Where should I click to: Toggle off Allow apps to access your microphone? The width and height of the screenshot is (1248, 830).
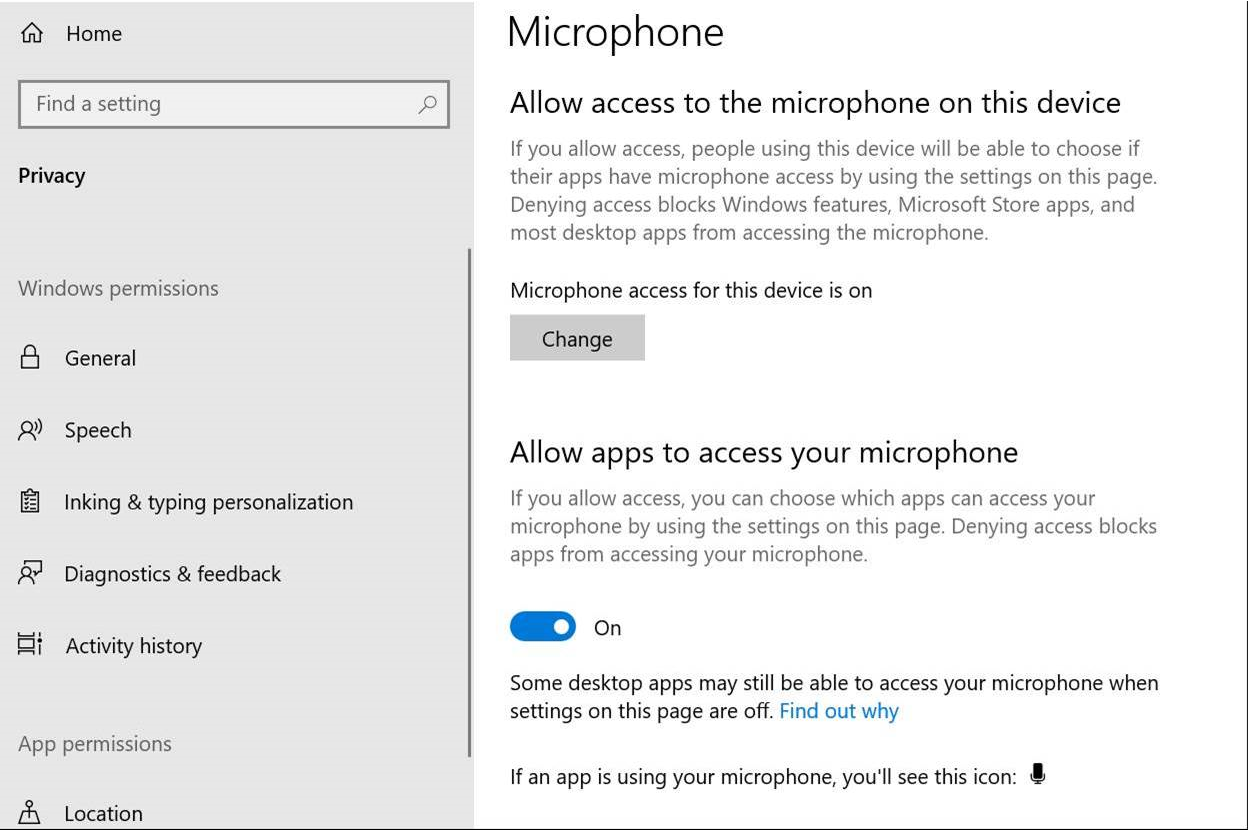click(x=542, y=626)
